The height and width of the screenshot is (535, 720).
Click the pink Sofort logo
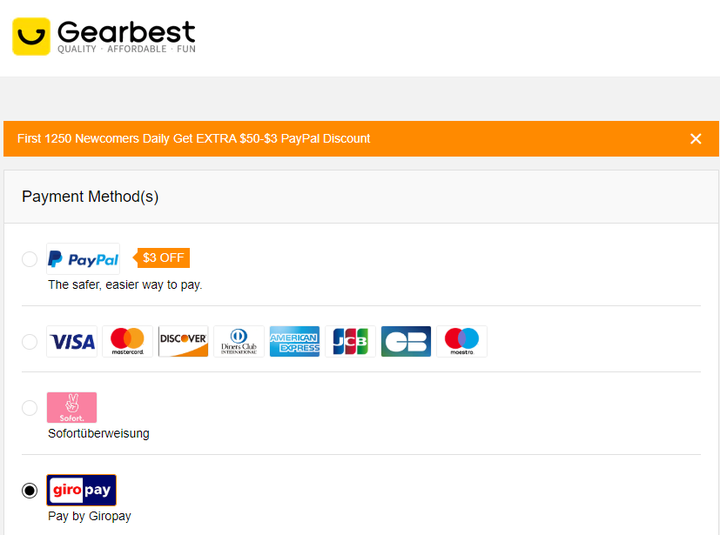tap(72, 407)
